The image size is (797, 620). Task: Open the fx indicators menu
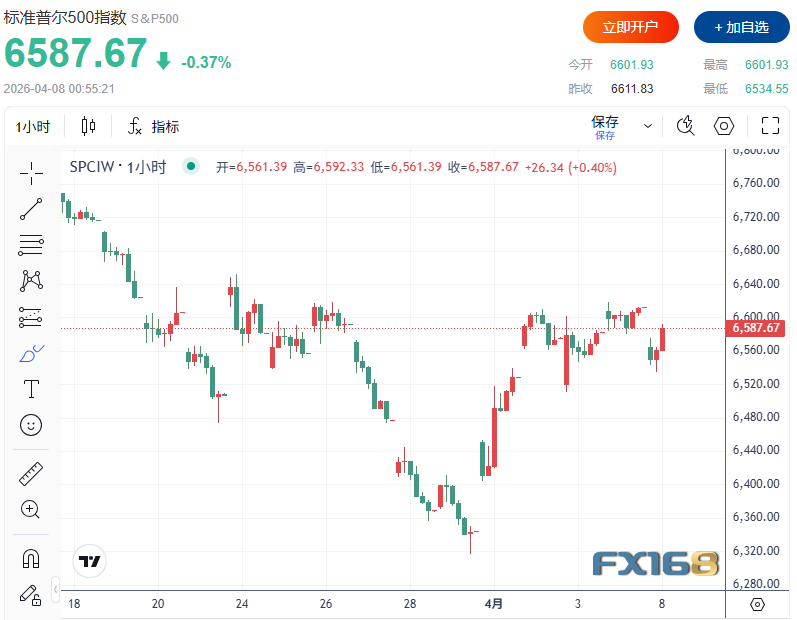[x=153, y=126]
